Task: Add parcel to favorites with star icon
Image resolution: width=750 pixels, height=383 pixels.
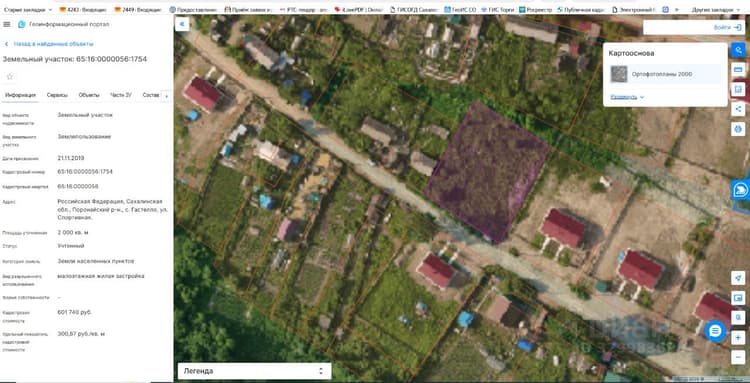Action: pyautogui.click(x=10, y=77)
